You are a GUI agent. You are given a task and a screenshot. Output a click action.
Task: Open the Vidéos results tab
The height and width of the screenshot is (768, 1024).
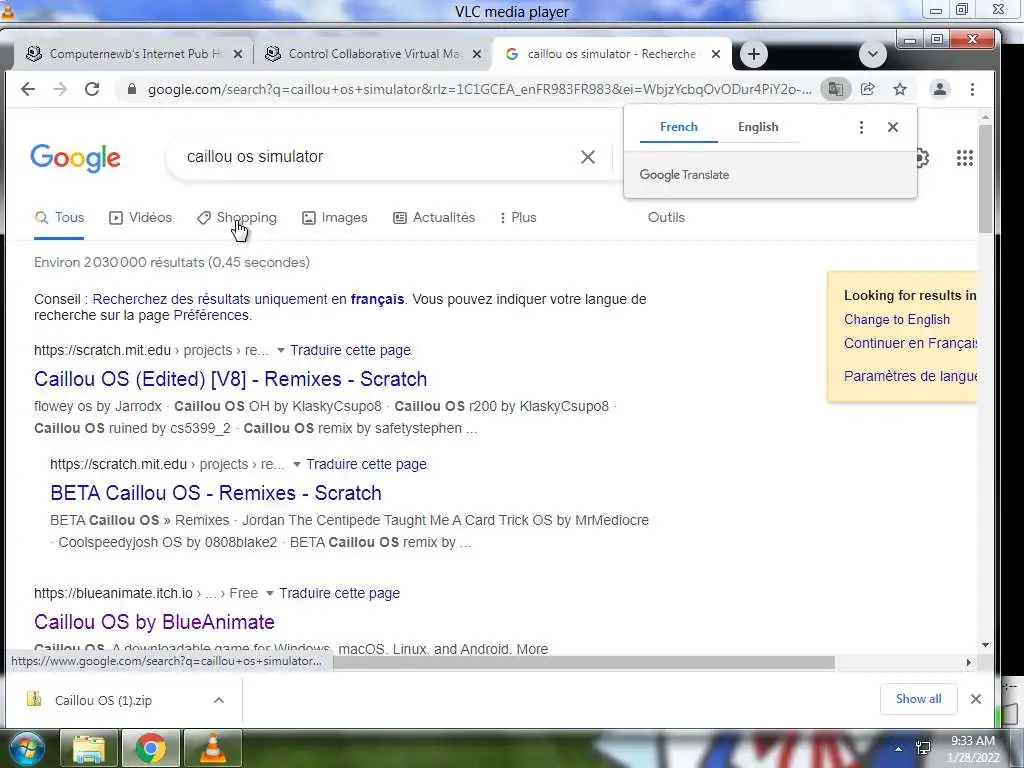click(x=140, y=217)
